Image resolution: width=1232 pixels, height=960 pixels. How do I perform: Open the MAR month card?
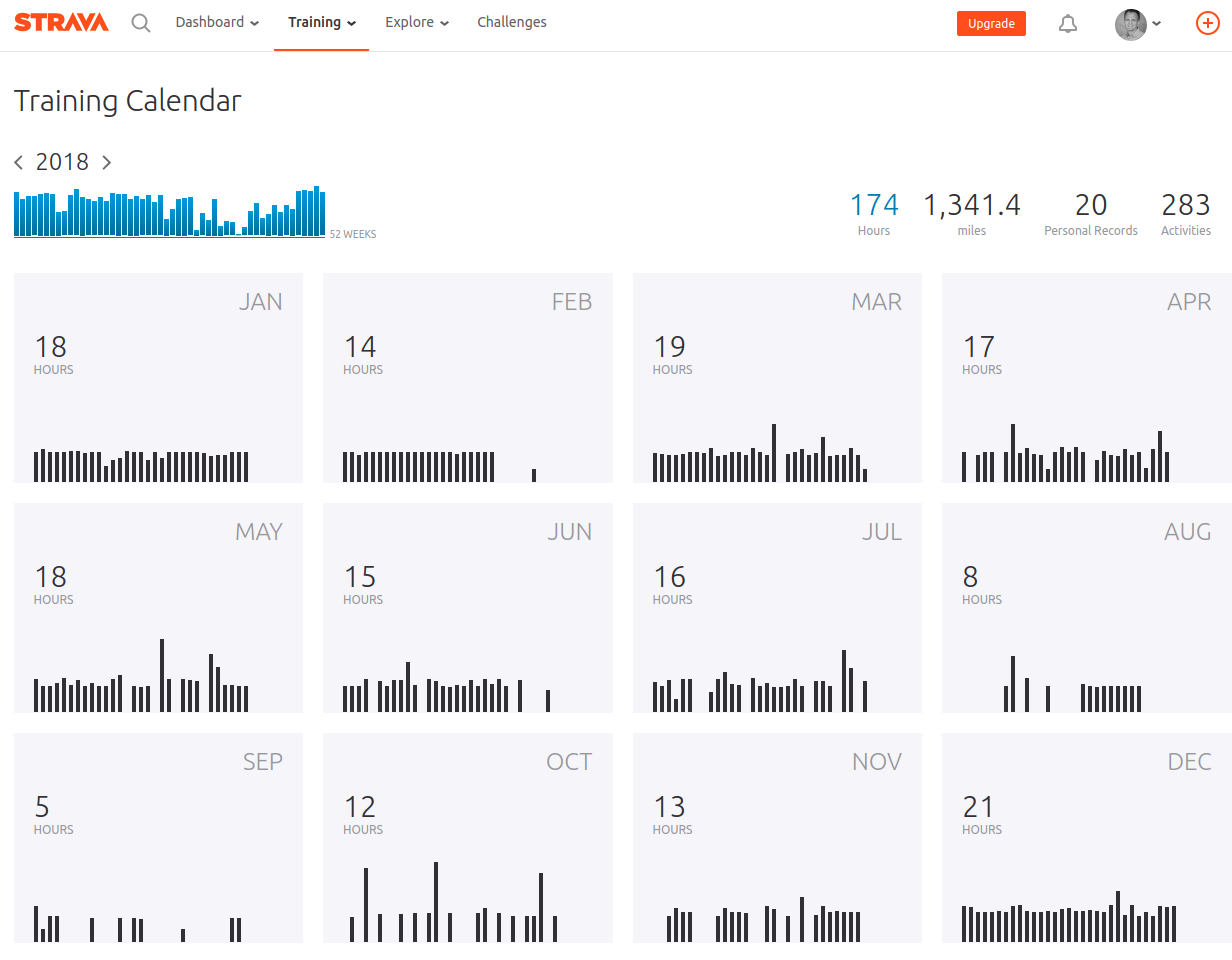tap(777, 378)
